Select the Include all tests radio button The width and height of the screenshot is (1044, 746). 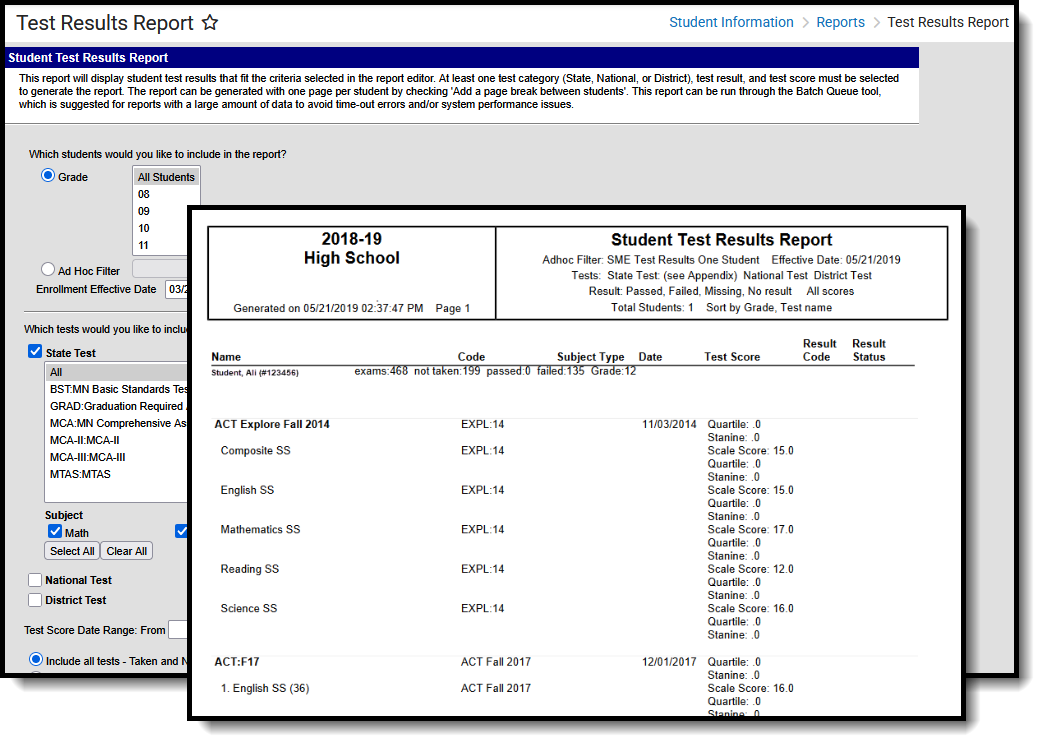(x=36, y=659)
